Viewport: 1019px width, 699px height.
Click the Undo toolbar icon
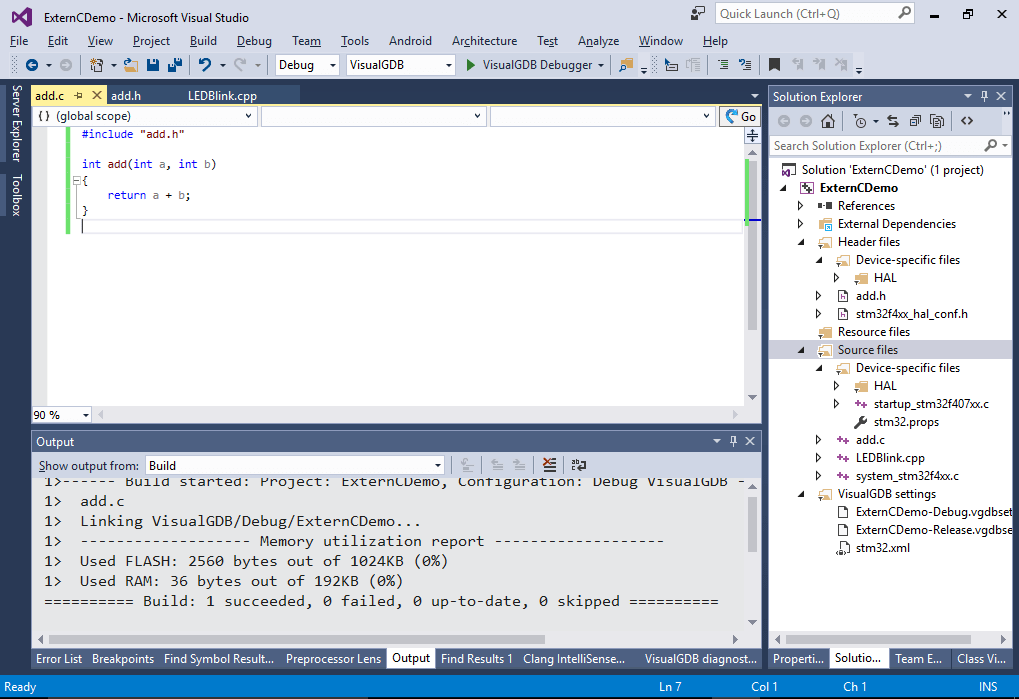(206, 65)
